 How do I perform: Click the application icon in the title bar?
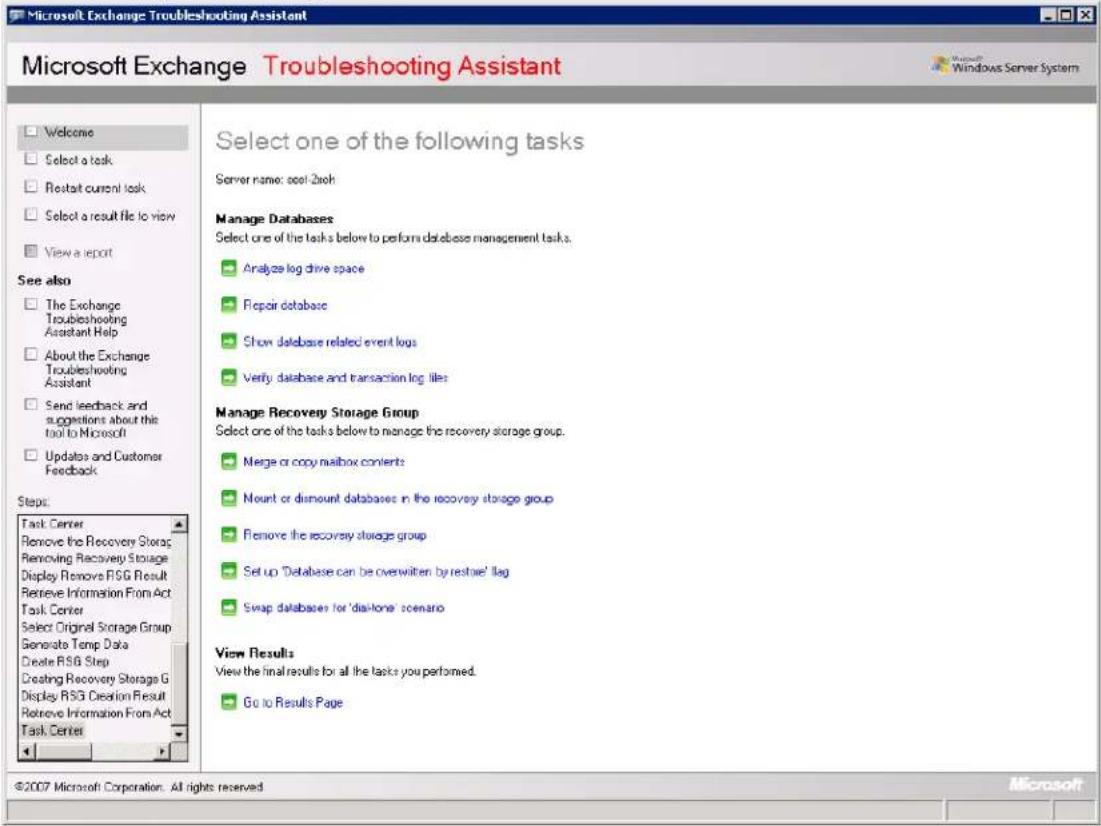coord(17,15)
